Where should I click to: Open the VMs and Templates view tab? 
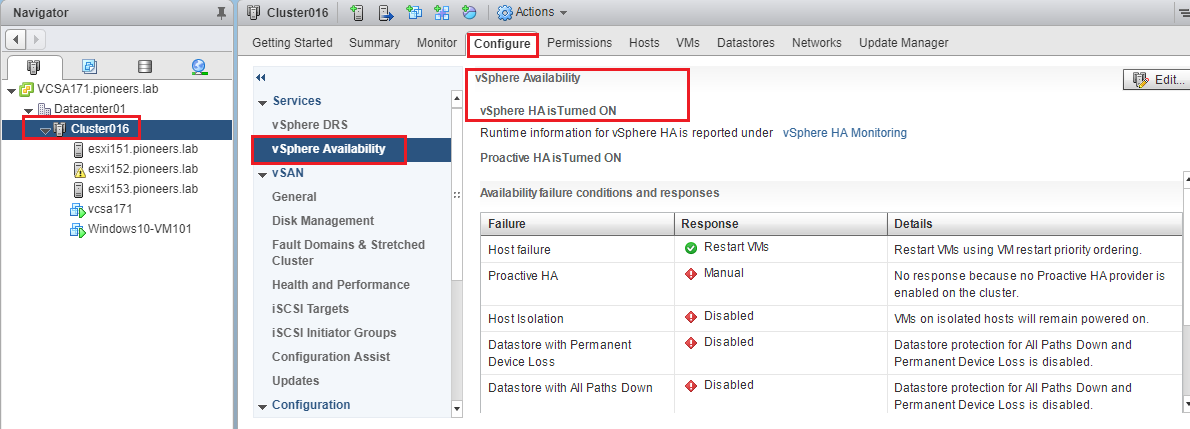click(90, 67)
